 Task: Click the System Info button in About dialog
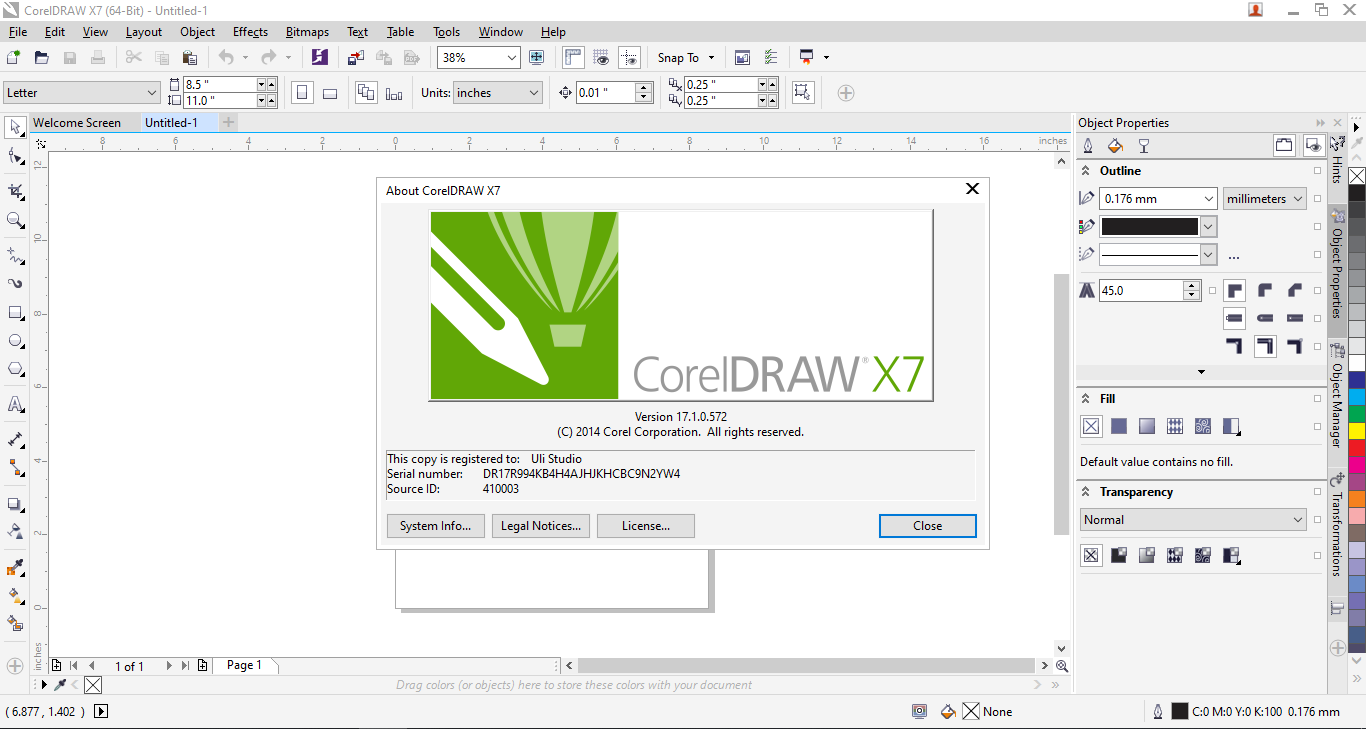point(435,525)
